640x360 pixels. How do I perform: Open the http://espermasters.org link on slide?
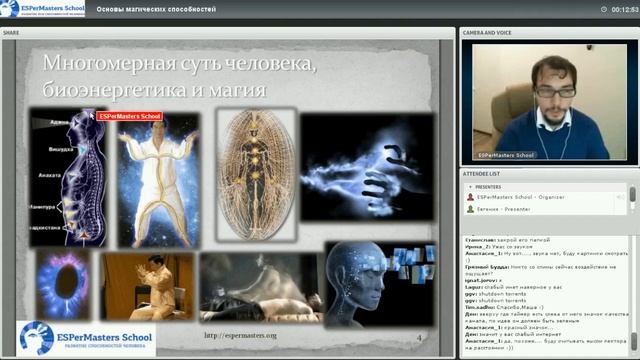coord(240,336)
